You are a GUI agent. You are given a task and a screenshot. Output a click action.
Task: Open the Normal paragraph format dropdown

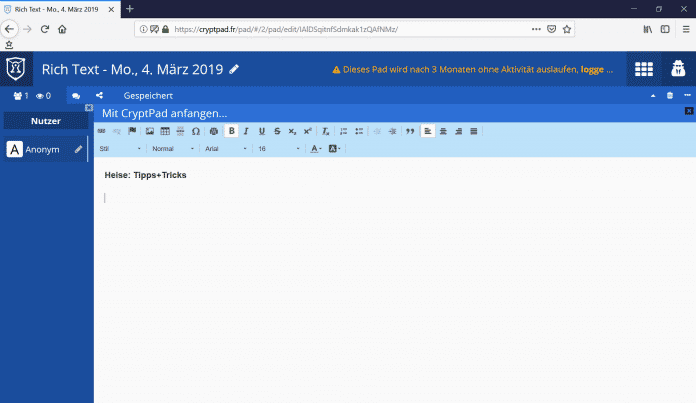coord(173,148)
